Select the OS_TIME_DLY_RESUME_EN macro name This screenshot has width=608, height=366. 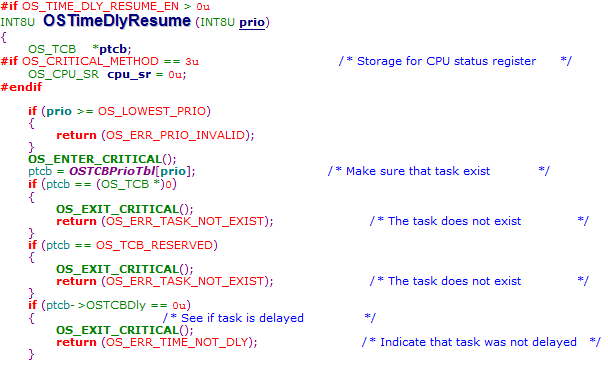coord(100,6)
